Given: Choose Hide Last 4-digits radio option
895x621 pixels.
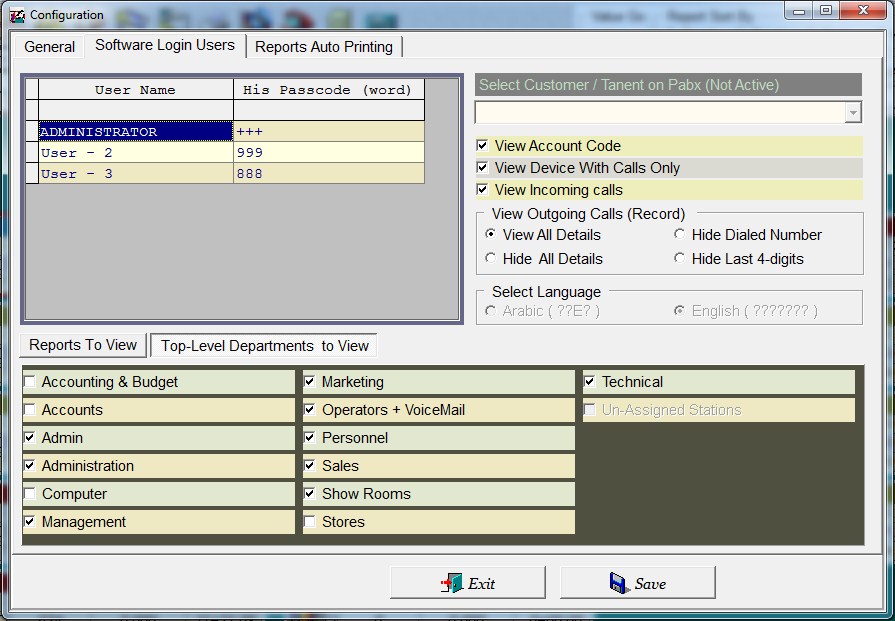Looking at the screenshot, I should [x=679, y=258].
